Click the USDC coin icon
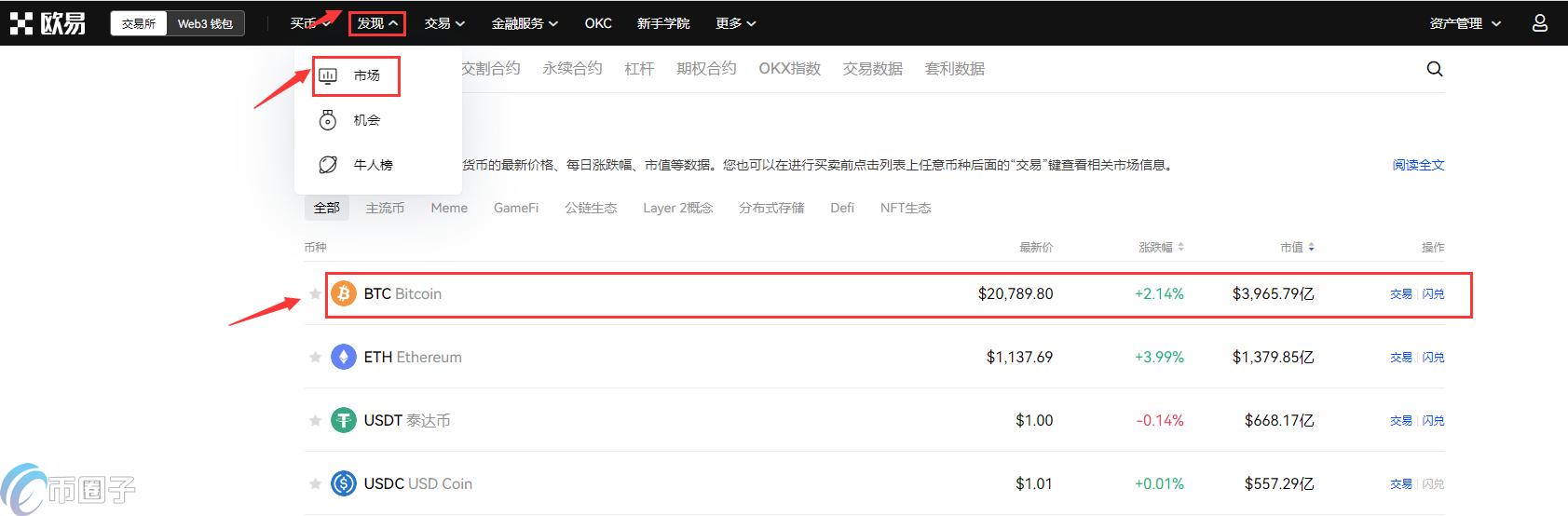The width and height of the screenshot is (1568, 516). (344, 484)
